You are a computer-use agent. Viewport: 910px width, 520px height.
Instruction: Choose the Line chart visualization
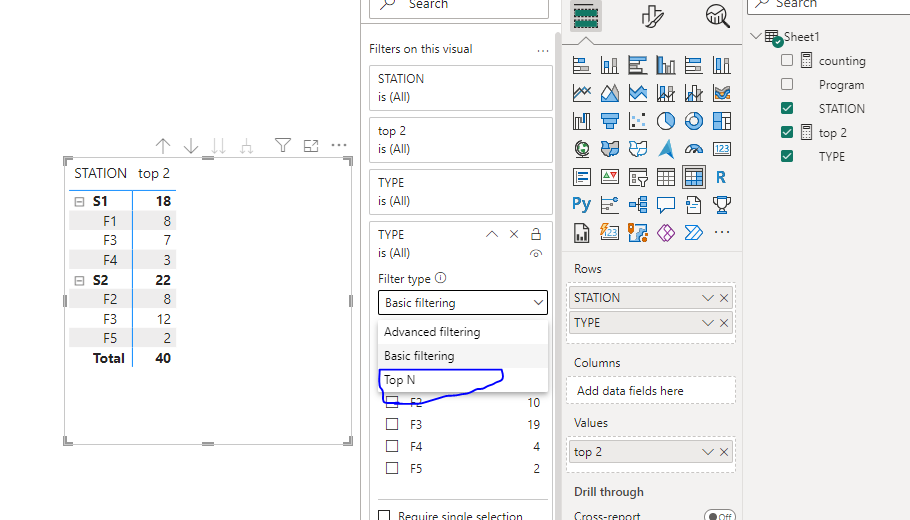[582, 93]
